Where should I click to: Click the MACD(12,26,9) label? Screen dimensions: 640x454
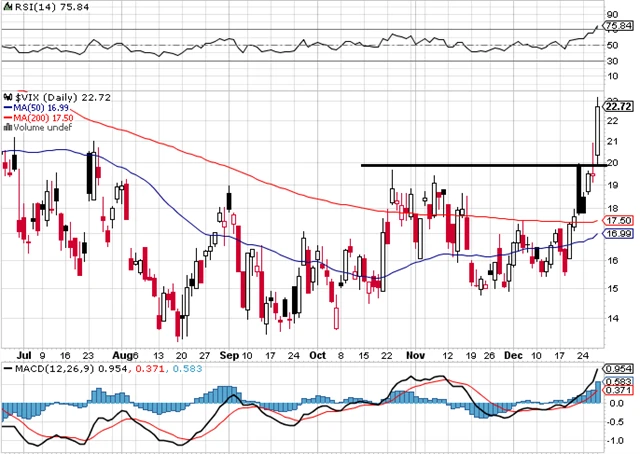[x=54, y=369]
